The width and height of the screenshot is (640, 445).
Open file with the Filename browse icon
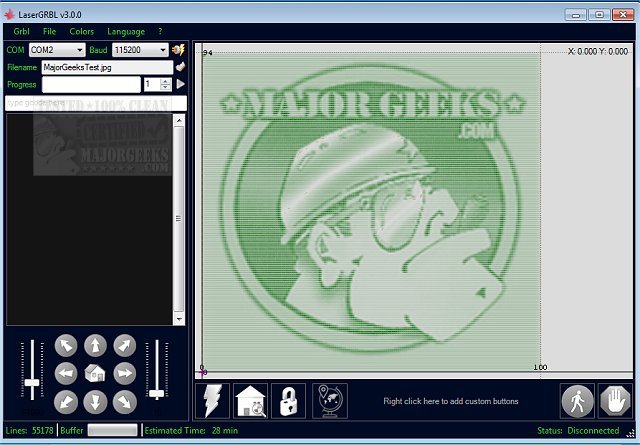[180, 67]
